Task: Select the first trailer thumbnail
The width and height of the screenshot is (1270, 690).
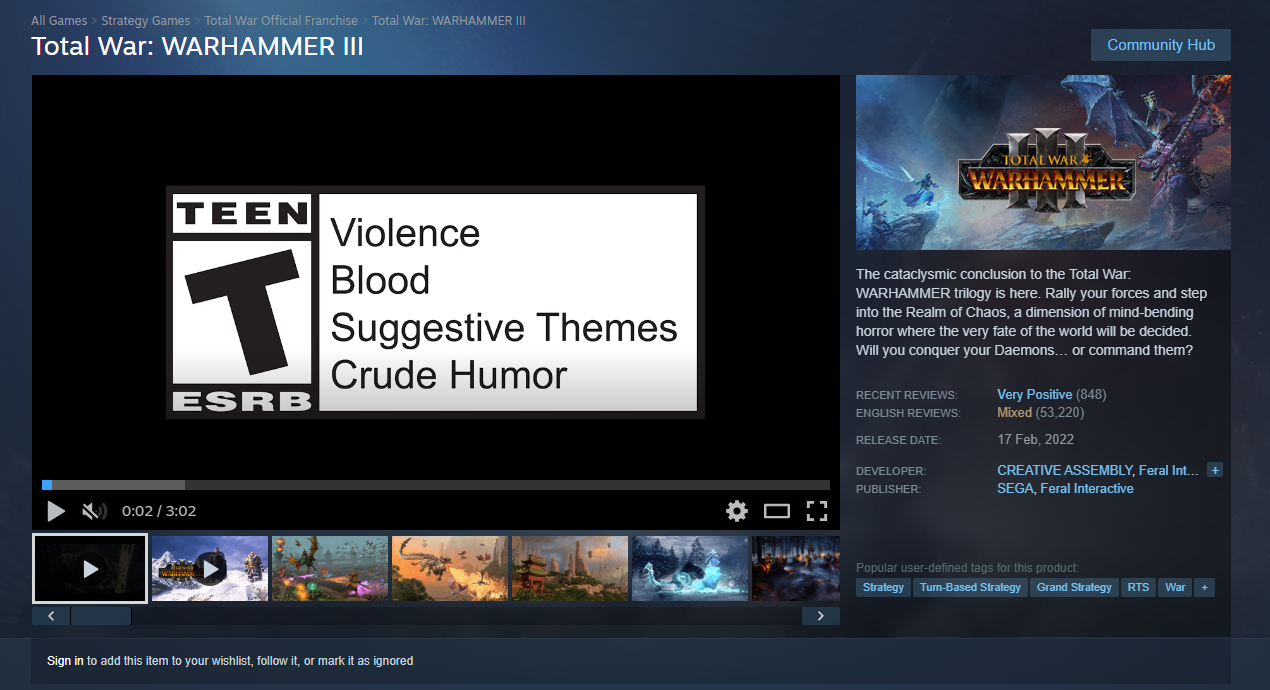Action: tap(90, 568)
